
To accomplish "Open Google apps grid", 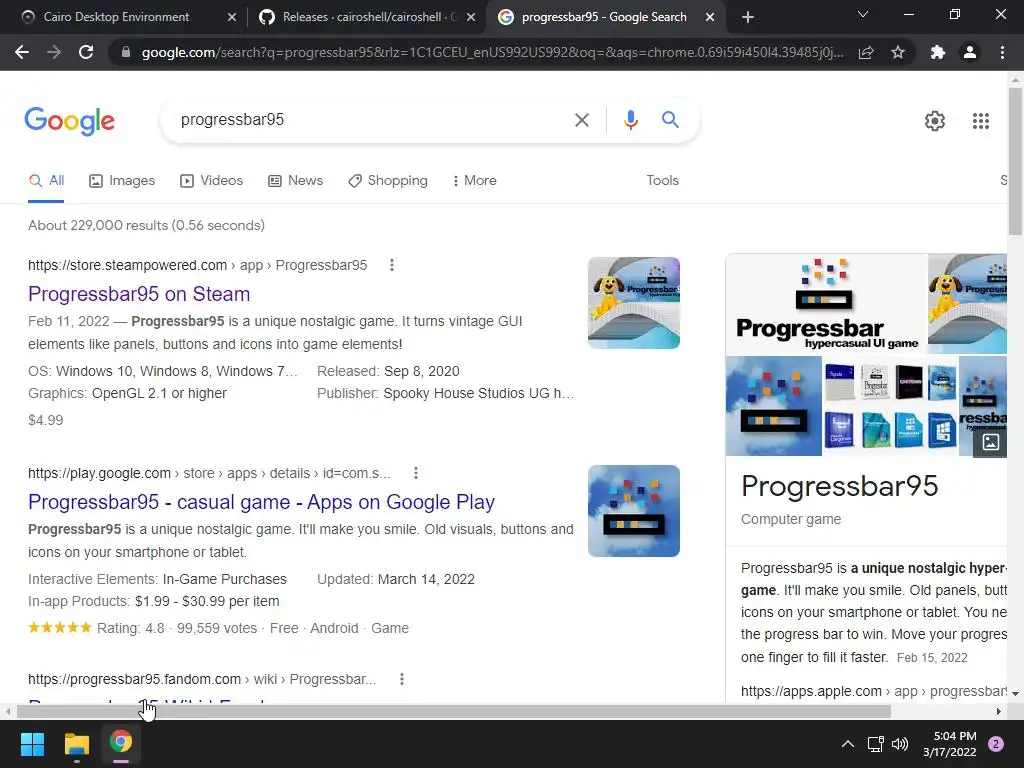I will coord(980,121).
